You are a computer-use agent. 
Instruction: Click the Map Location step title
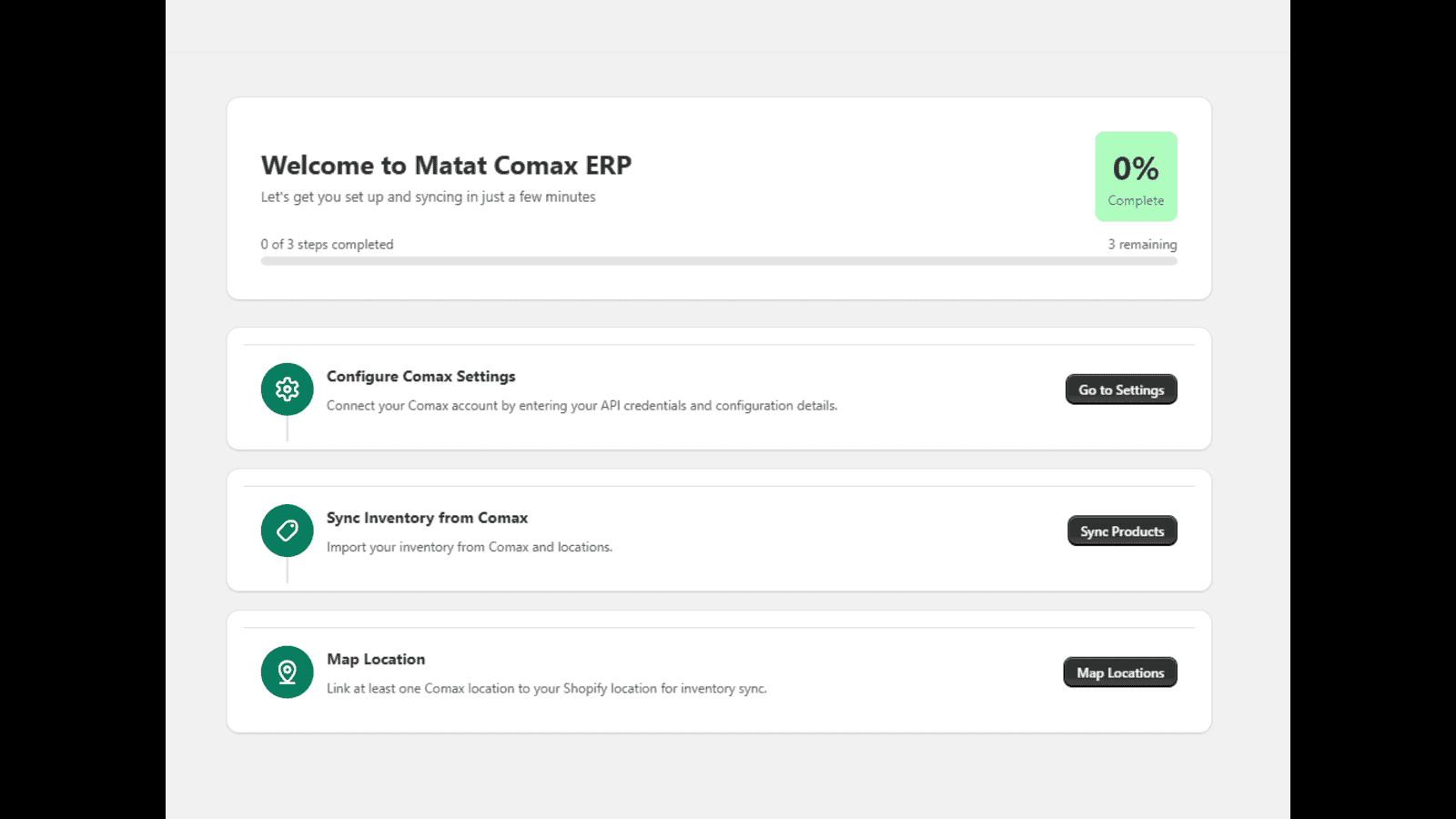pyautogui.click(x=376, y=660)
